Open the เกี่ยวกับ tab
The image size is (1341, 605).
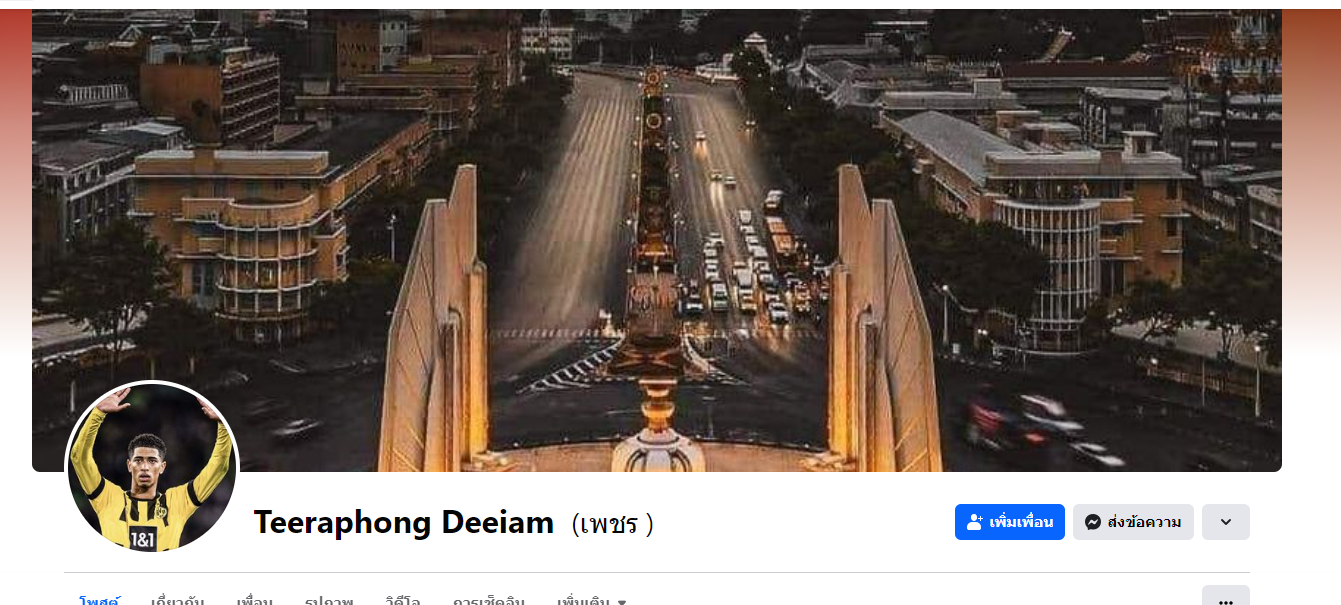(x=177, y=600)
